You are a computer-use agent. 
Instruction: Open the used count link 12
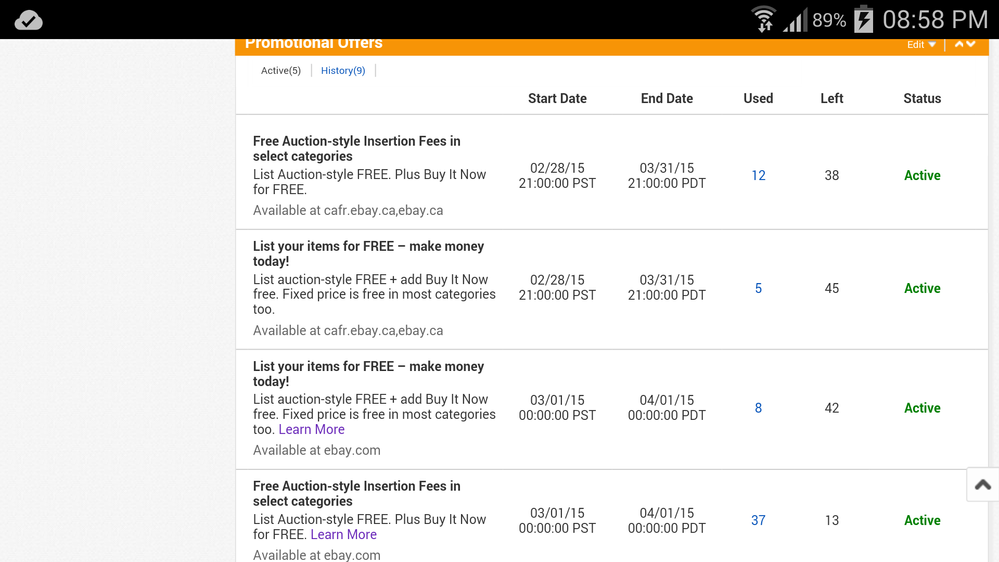[x=758, y=175]
